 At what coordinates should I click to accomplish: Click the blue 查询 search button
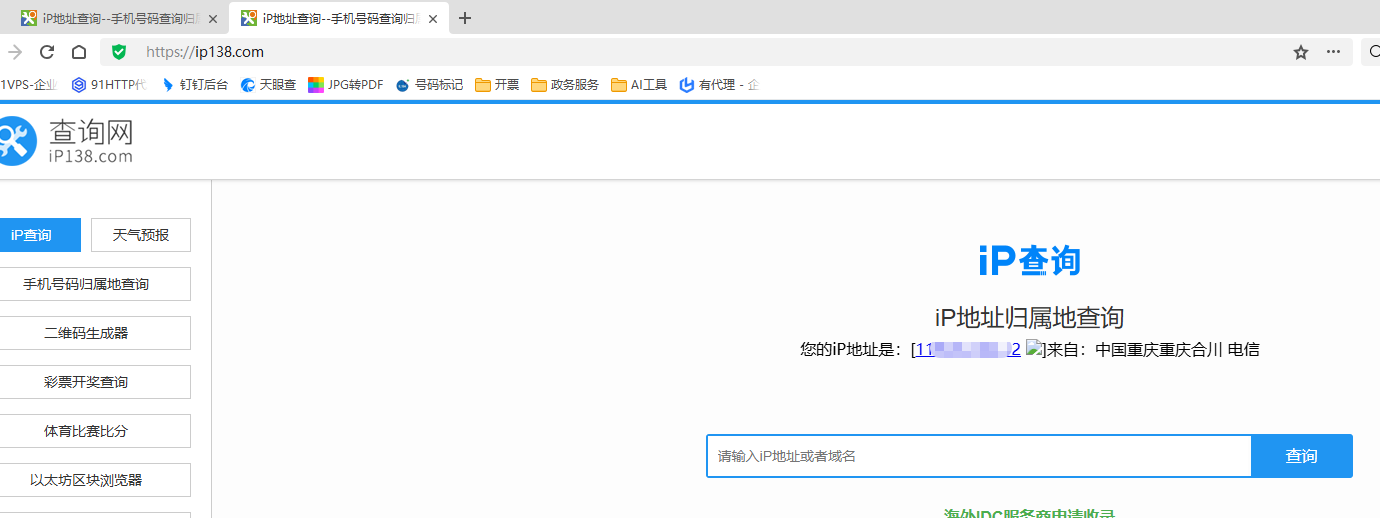[1302, 456]
